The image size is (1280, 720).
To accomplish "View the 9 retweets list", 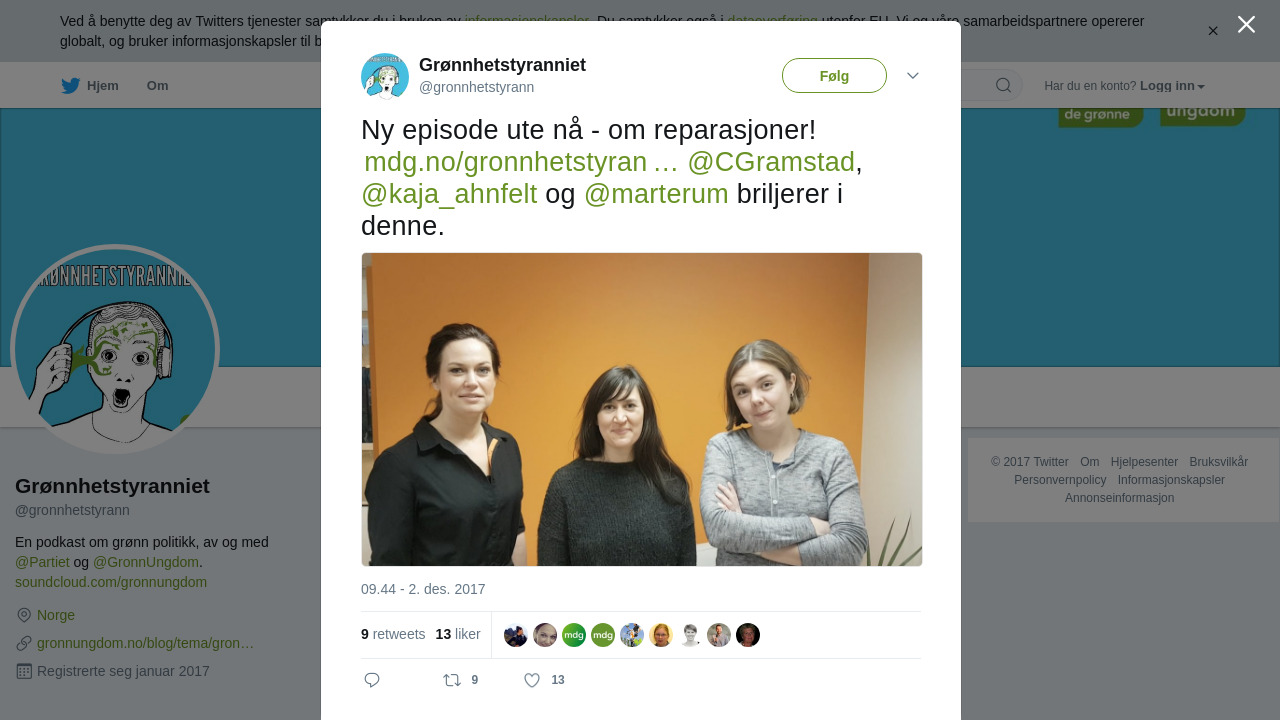I will click(x=393, y=634).
